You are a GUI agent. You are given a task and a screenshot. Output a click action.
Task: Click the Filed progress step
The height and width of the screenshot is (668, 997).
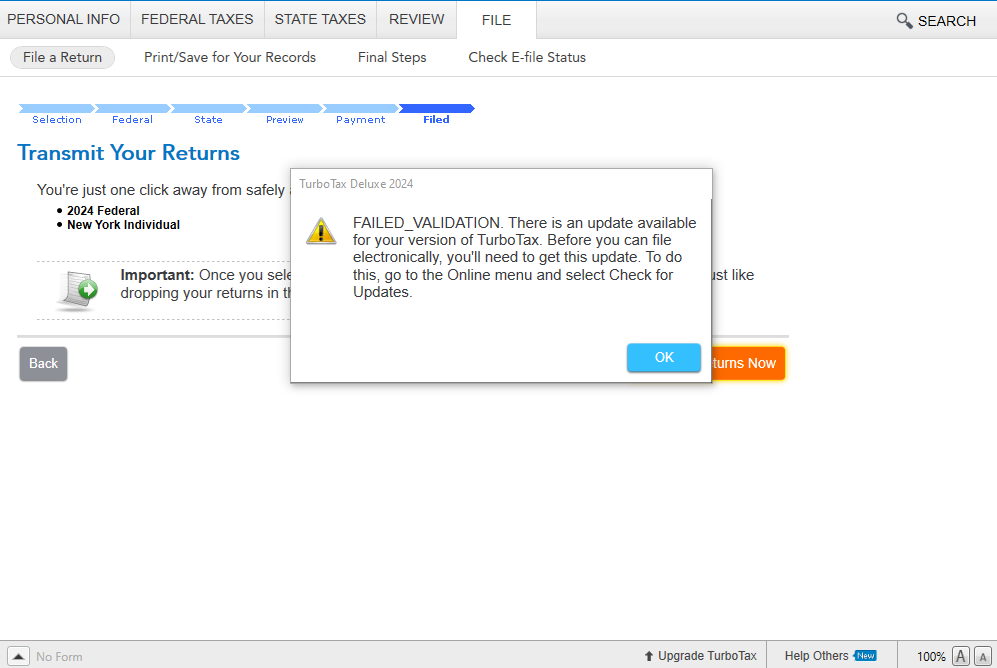[x=436, y=114]
